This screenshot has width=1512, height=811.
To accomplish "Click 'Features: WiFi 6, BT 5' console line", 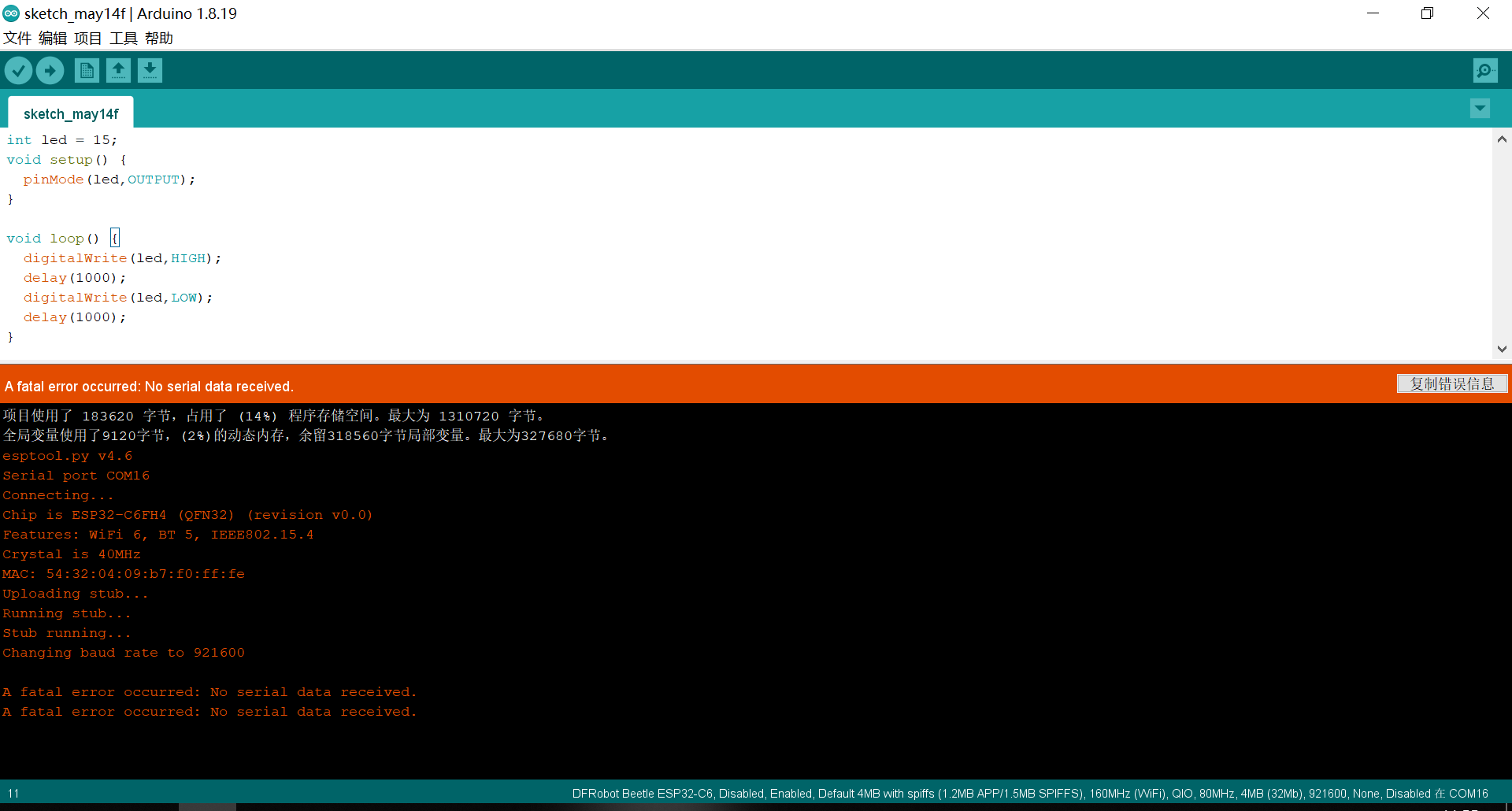I will [x=158, y=535].
